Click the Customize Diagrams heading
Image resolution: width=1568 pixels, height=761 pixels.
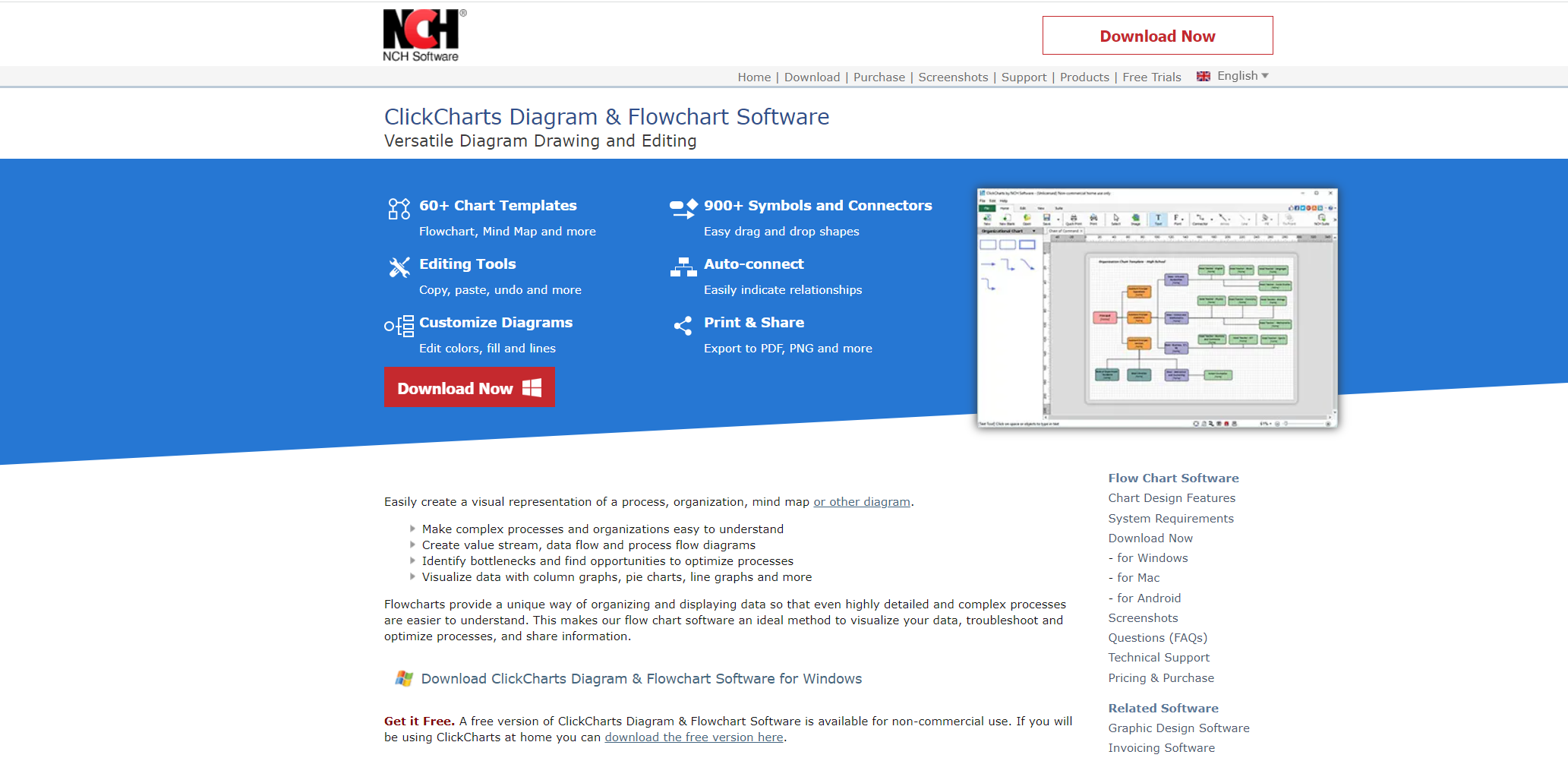(496, 323)
